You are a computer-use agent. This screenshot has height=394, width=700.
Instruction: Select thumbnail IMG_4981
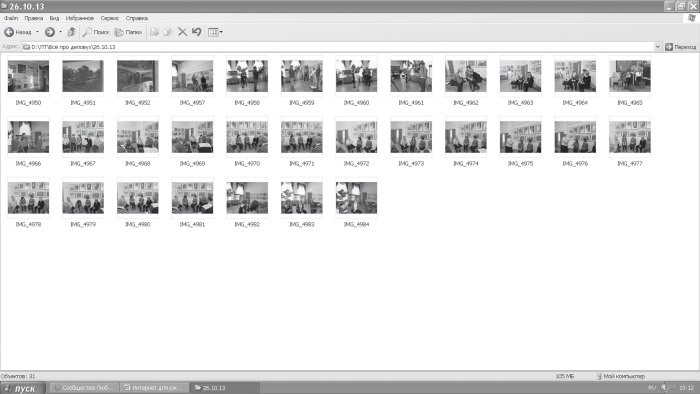[x=192, y=198]
